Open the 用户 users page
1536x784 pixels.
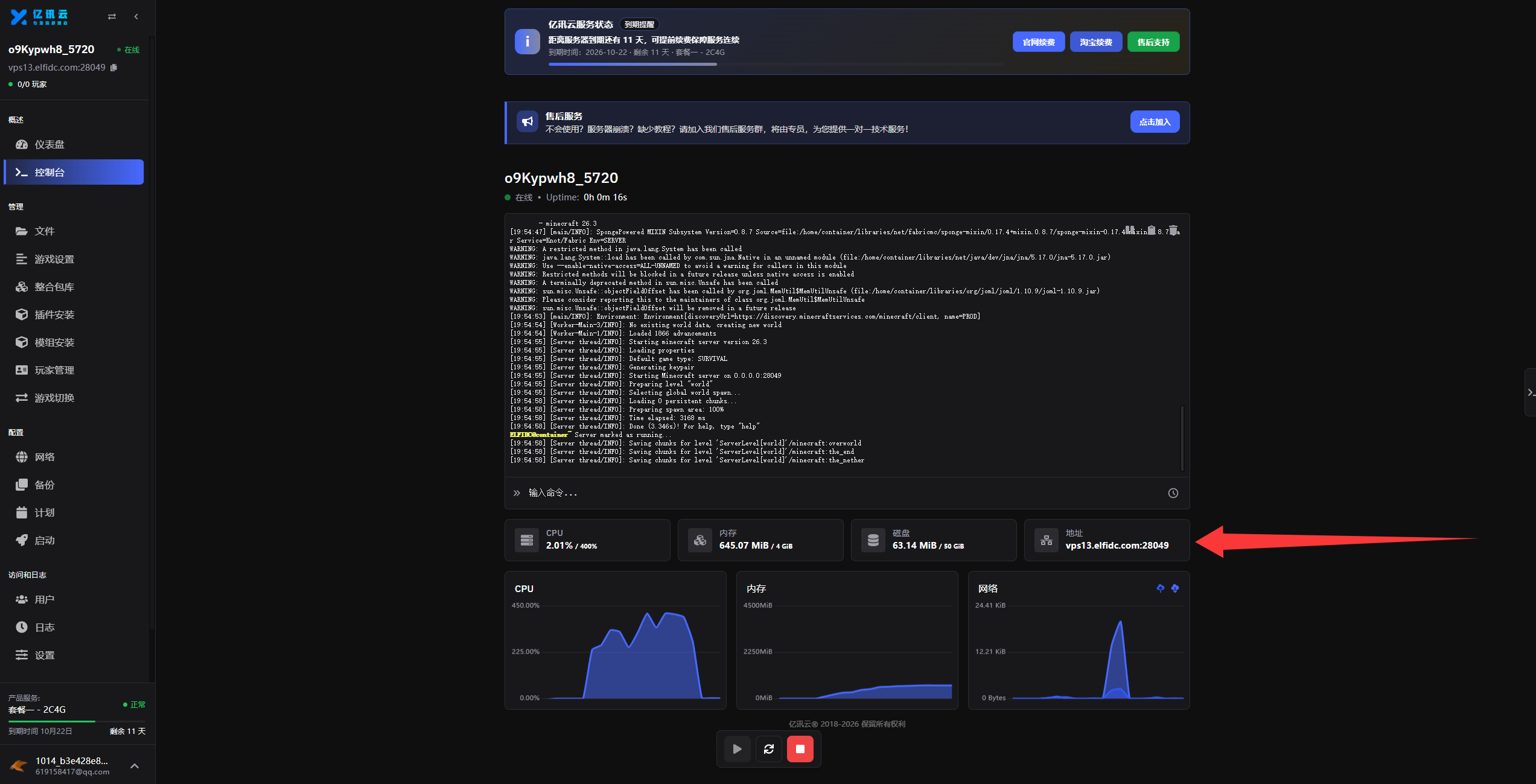74,599
